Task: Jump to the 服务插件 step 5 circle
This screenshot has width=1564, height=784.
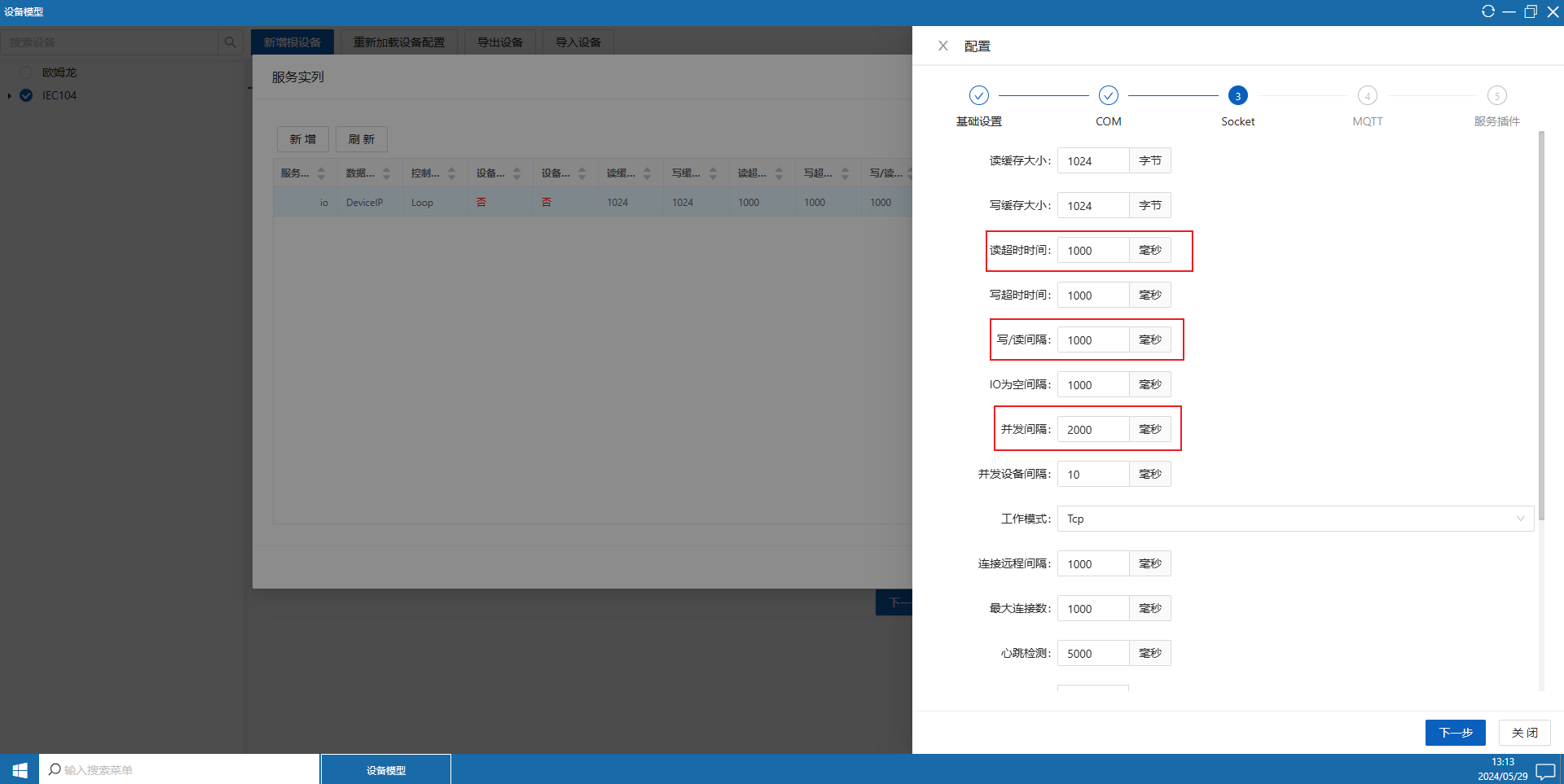Action: tap(1497, 95)
